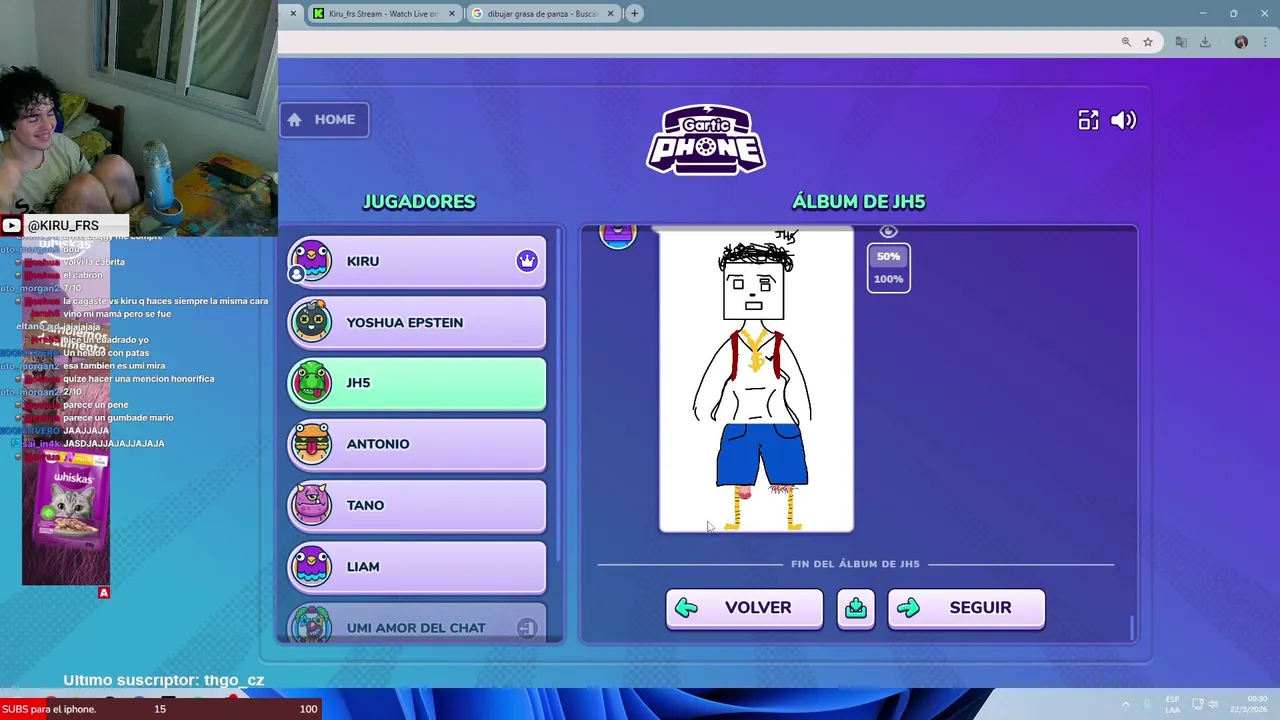Click the @KIRU_FRS overlay label

click(x=63, y=226)
